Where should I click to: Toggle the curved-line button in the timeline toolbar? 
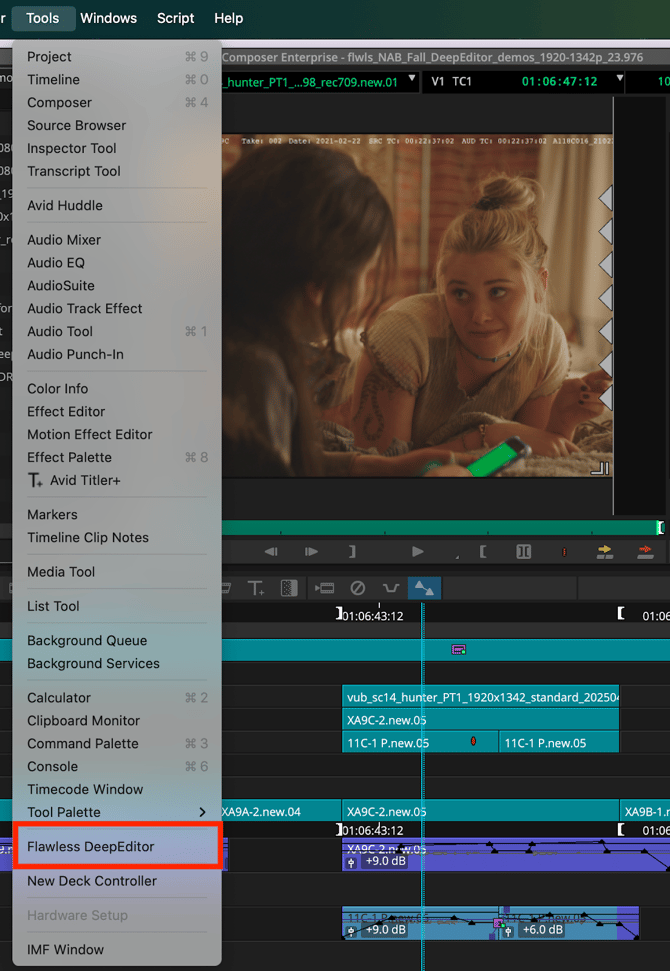[390, 588]
